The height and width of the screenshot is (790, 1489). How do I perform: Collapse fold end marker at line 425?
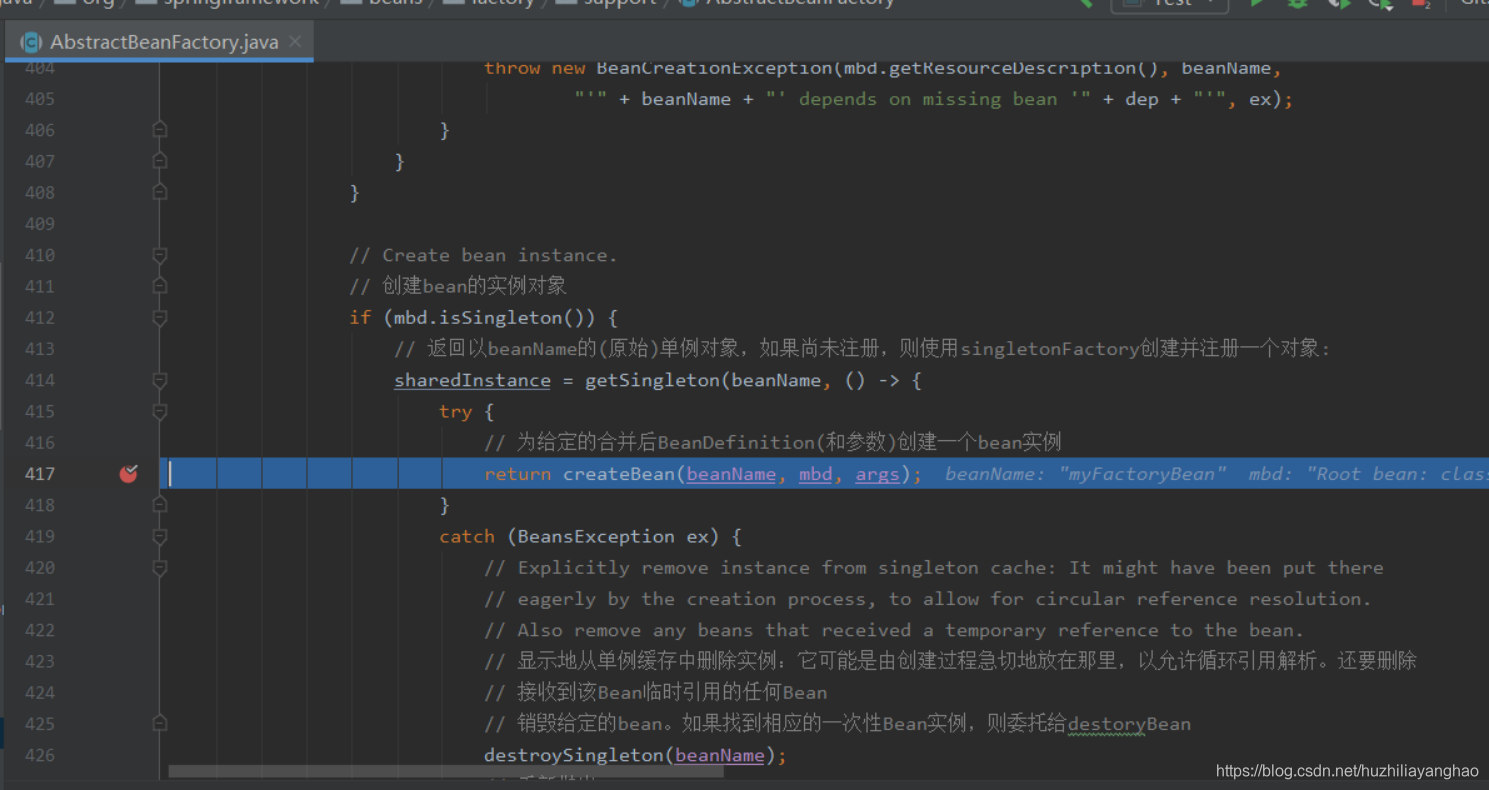pyautogui.click(x=159, y=723)
